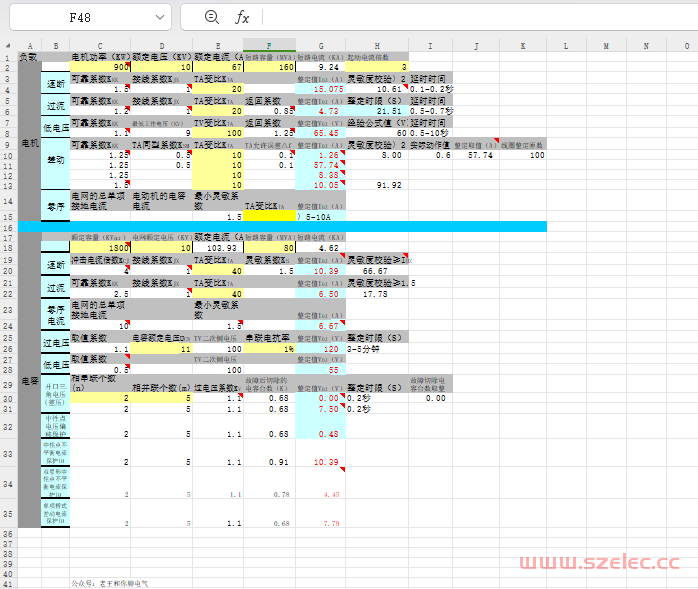
Task: Click the coil setting cell showing 100 in column K
Action: coord(523,155)
